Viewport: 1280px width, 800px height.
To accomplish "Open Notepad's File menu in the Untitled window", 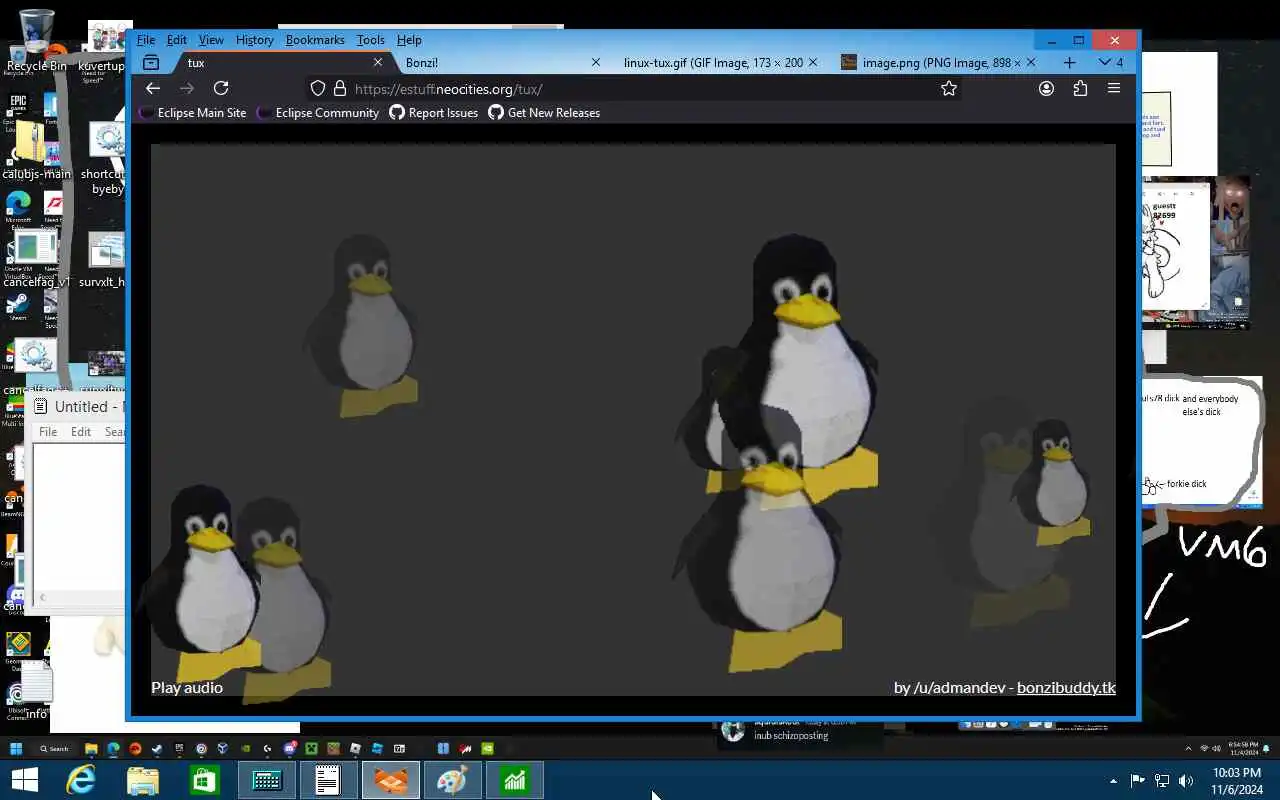I will coord(48,432).
